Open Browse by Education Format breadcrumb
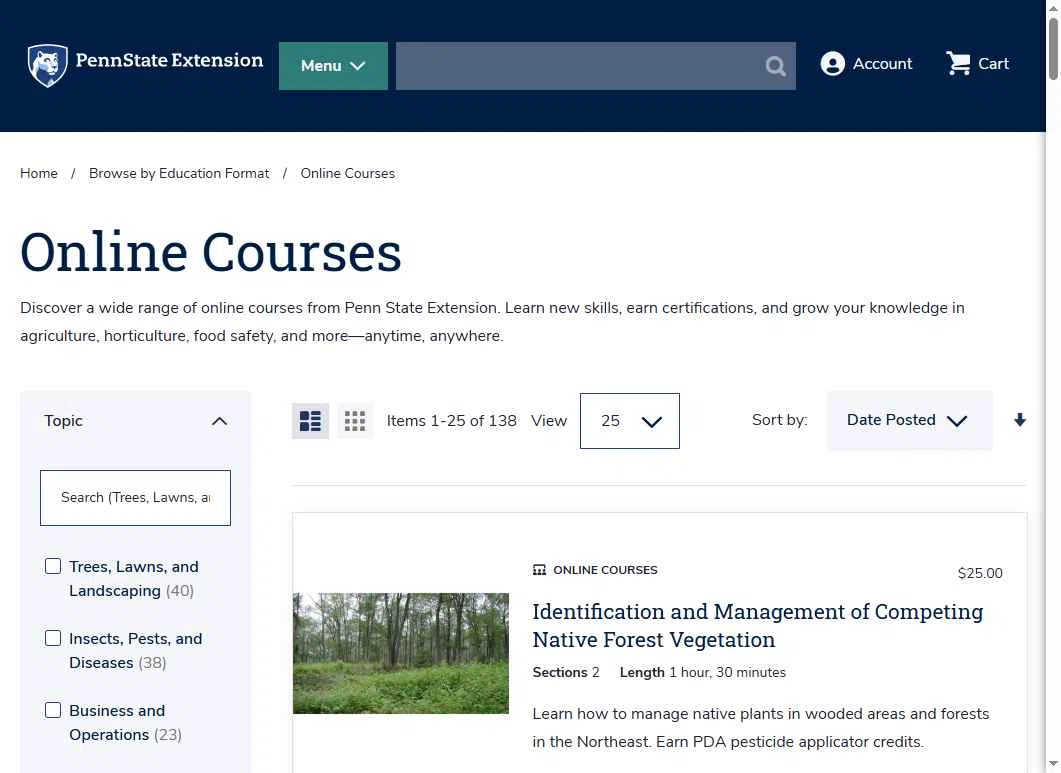1061x773 pixels. [x=179, y=173]
